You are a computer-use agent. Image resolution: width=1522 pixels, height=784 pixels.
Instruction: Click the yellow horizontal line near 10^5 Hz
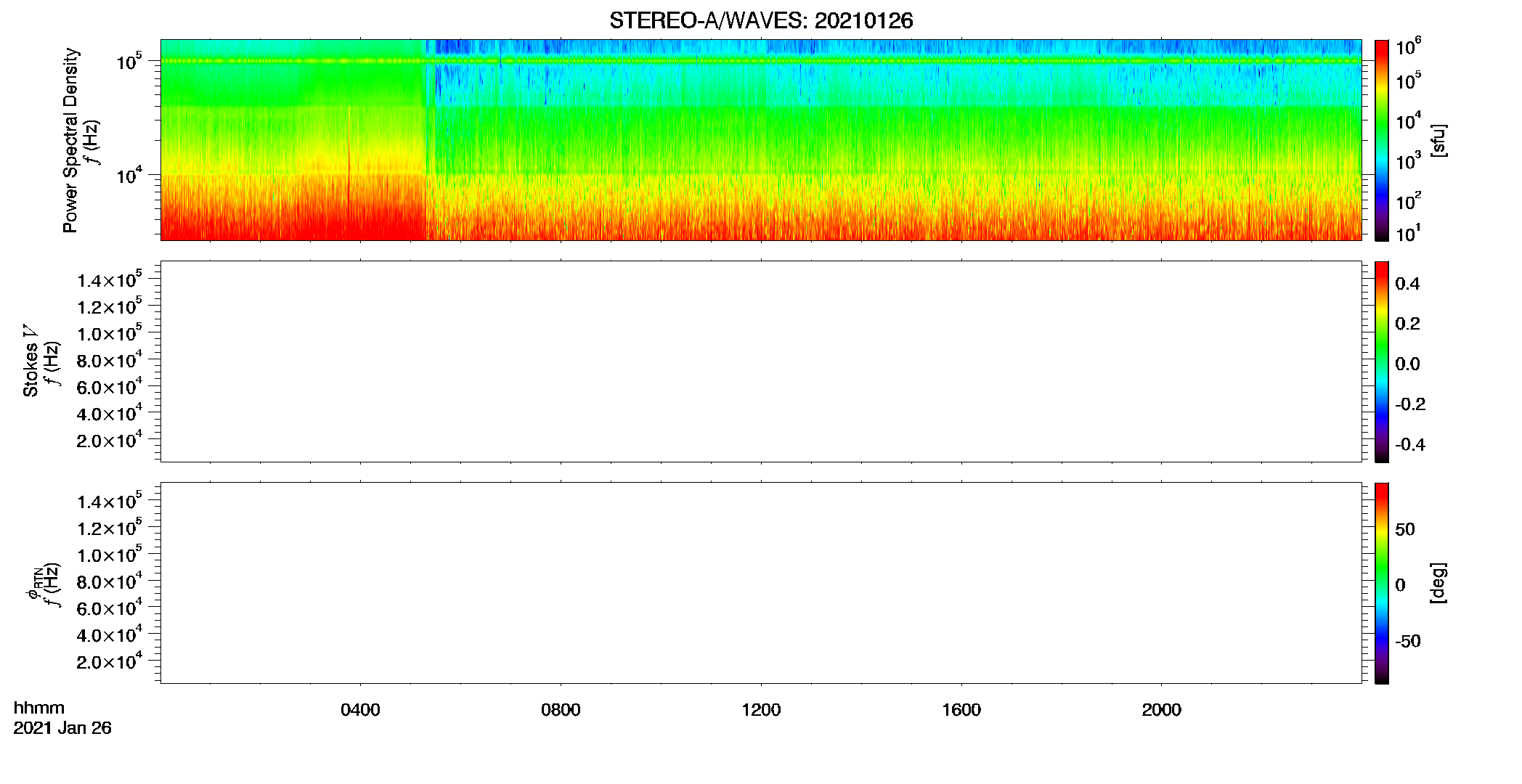761,61
